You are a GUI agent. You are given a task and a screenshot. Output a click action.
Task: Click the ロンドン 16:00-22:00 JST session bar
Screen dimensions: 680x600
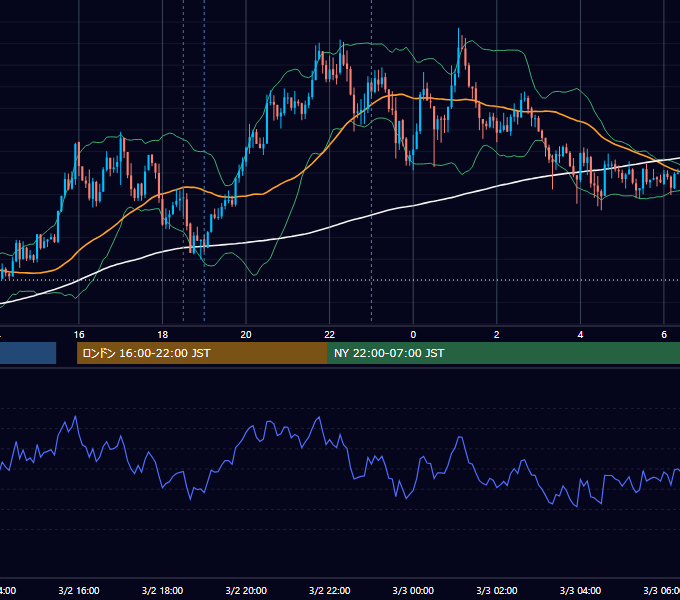pyautogui.click(x=202, y=353)
